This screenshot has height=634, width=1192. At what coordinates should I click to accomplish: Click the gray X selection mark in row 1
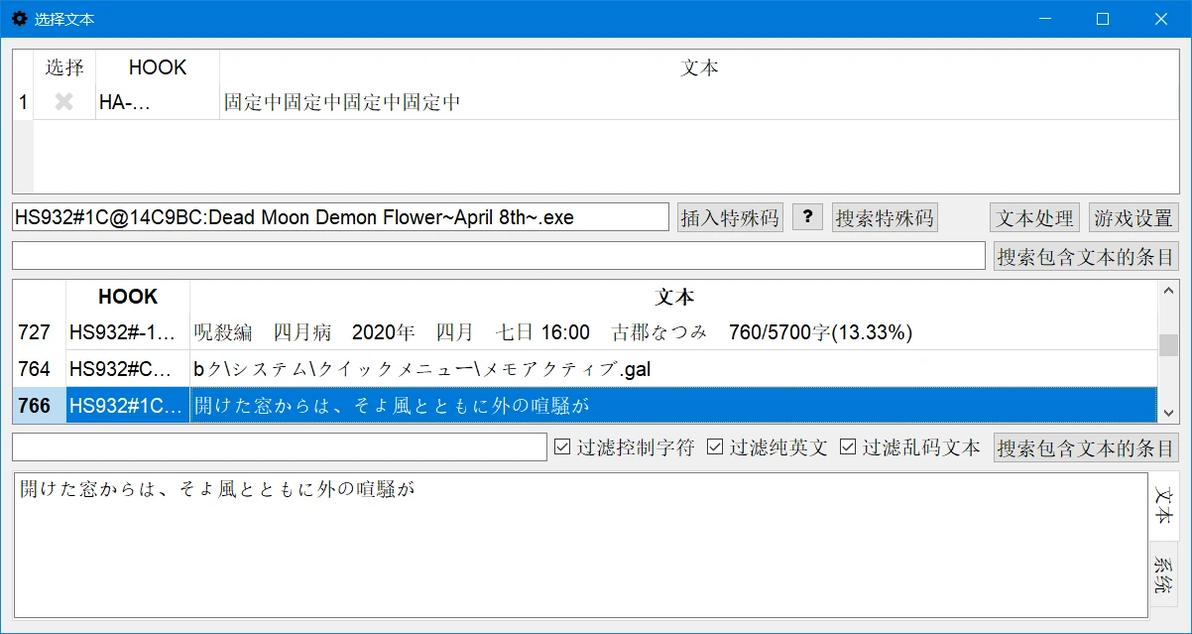(64, 102)
